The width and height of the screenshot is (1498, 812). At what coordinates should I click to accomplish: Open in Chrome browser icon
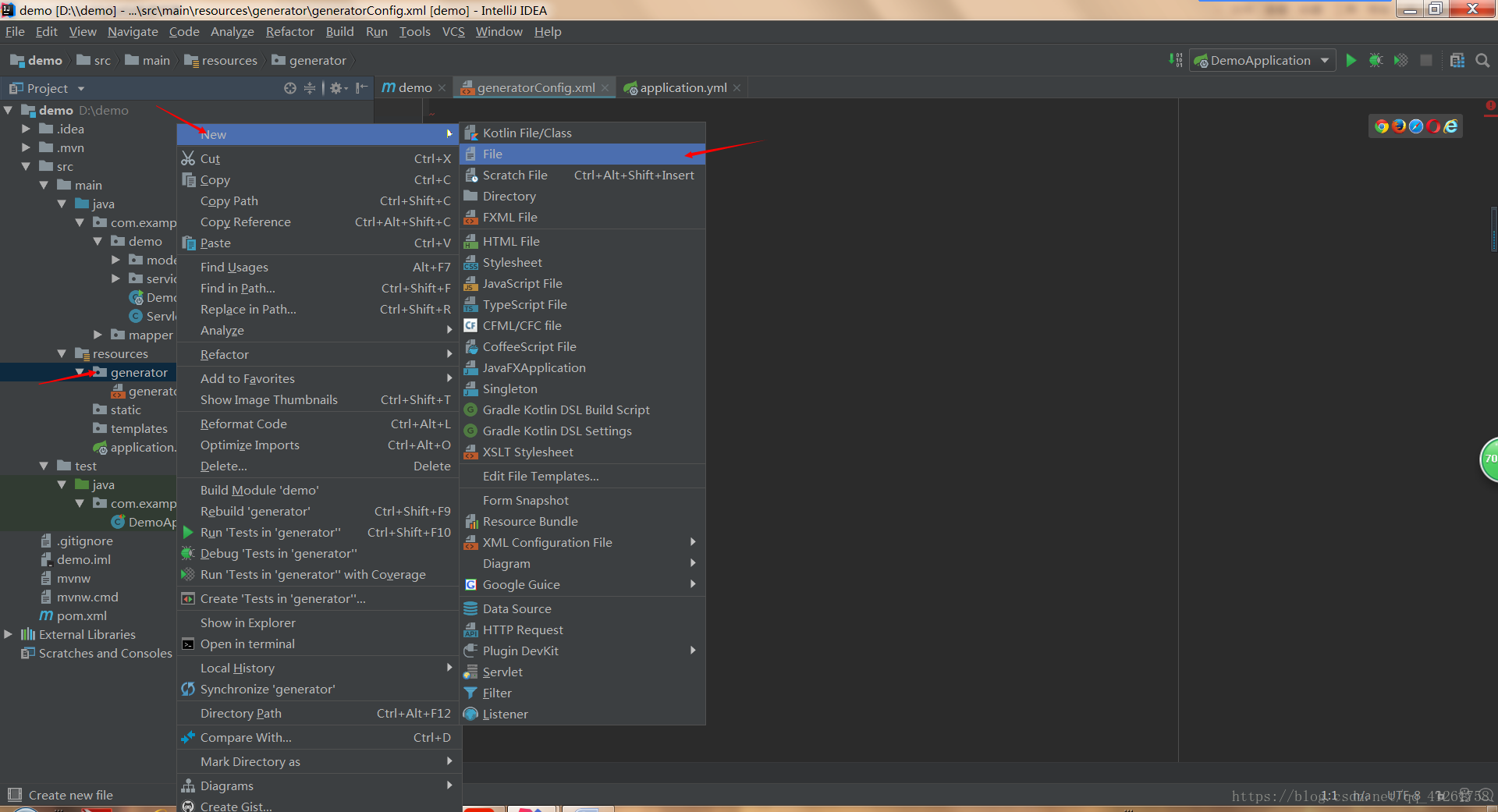click(x=1382, y=126)
